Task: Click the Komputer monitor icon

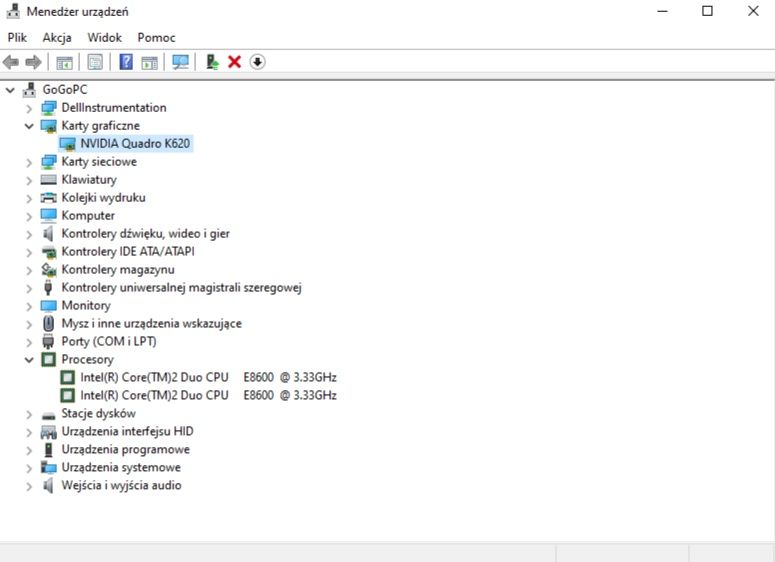Action: click(x=48, y=216)
